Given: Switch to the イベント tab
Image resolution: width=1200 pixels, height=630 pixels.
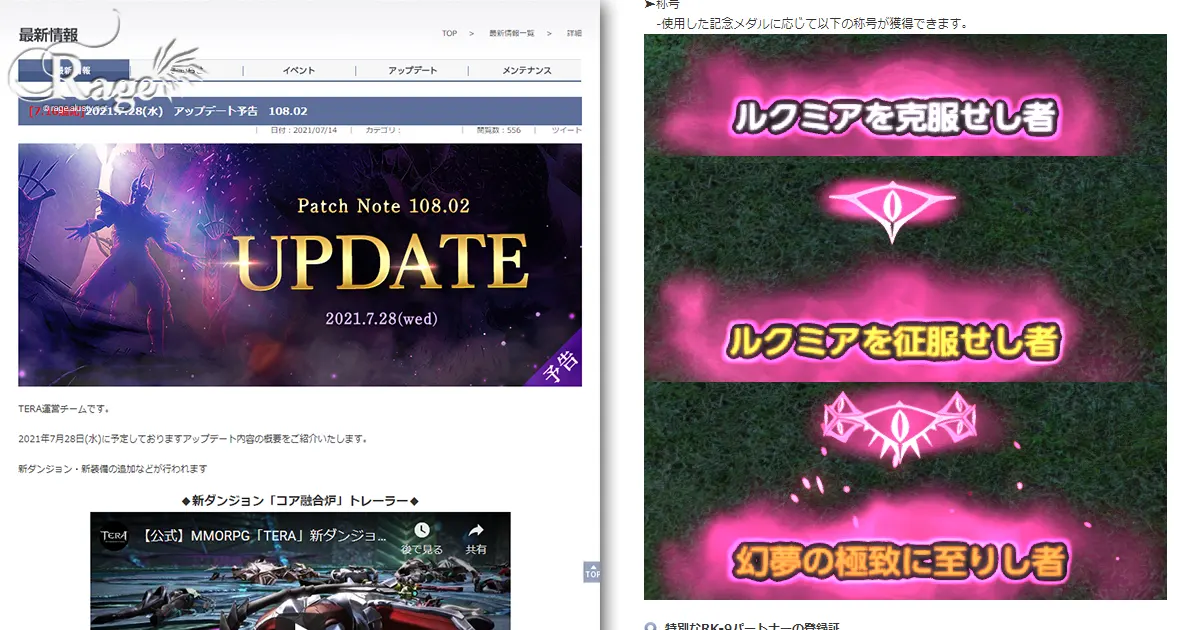Looking at the screenshot, I should tap(297, 70).
